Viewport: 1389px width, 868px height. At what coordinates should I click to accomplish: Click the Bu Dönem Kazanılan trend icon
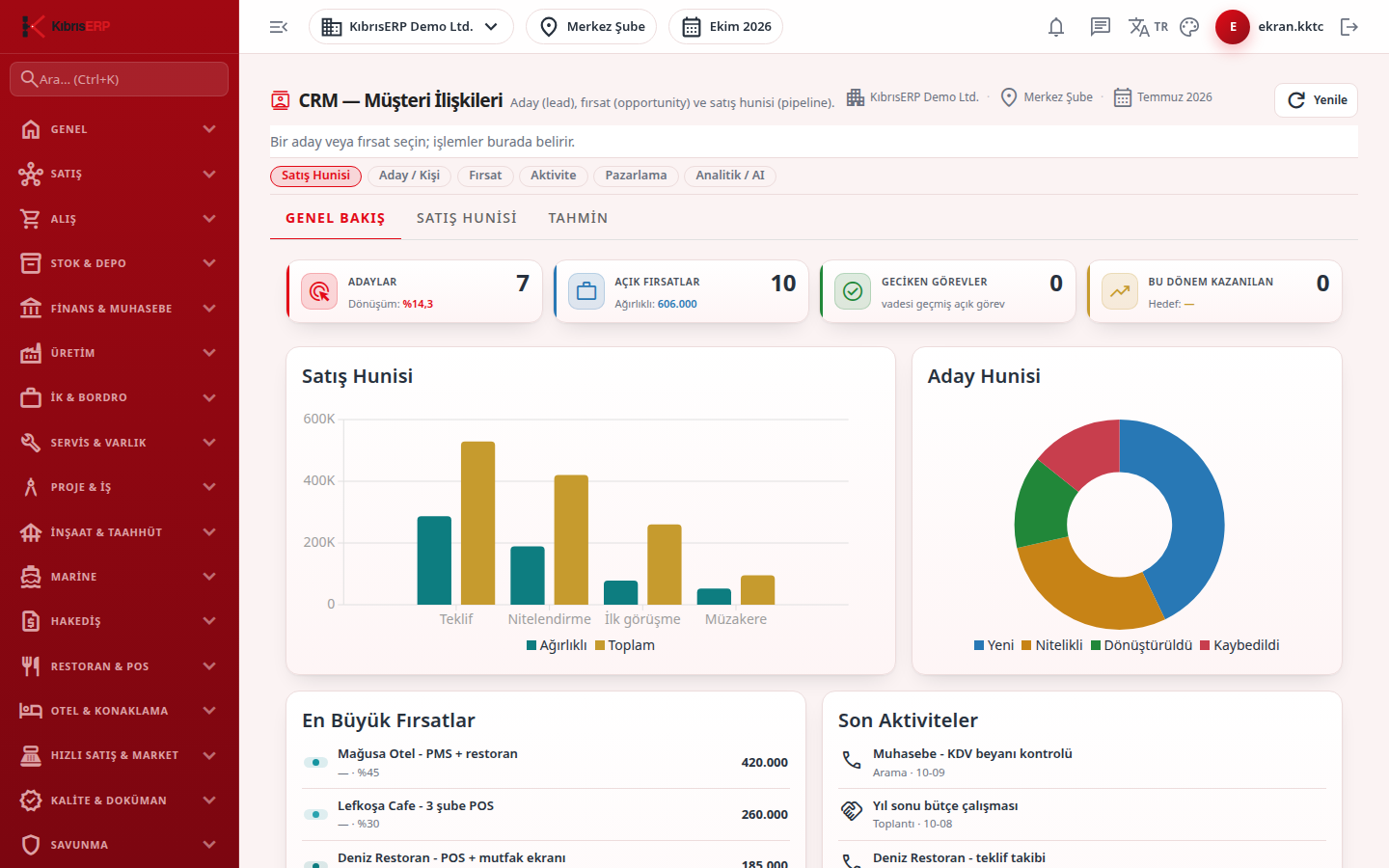pos(1120,291)
